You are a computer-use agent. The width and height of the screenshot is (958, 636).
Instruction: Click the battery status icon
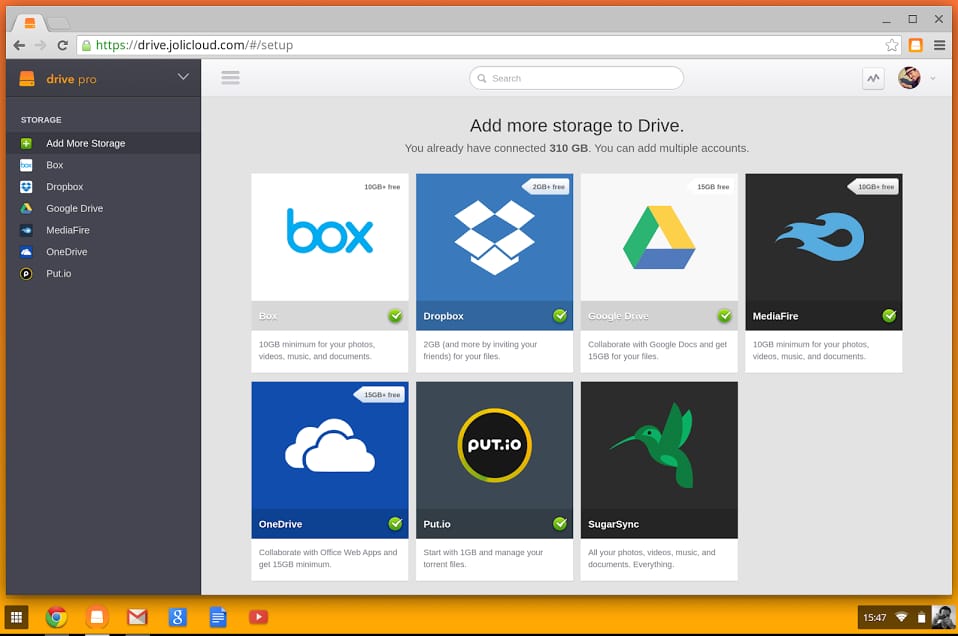pos(921,618)
